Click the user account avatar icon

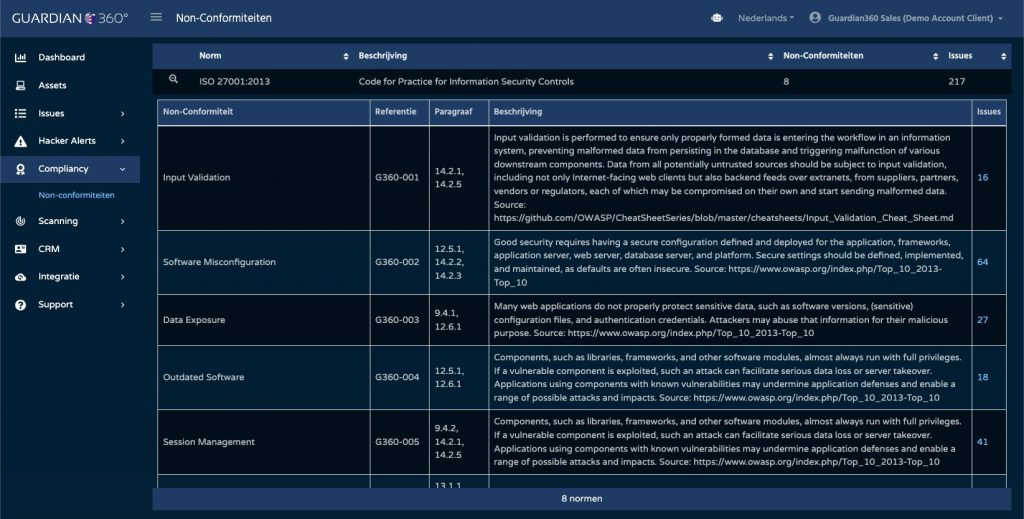click(x=815, y=18)
